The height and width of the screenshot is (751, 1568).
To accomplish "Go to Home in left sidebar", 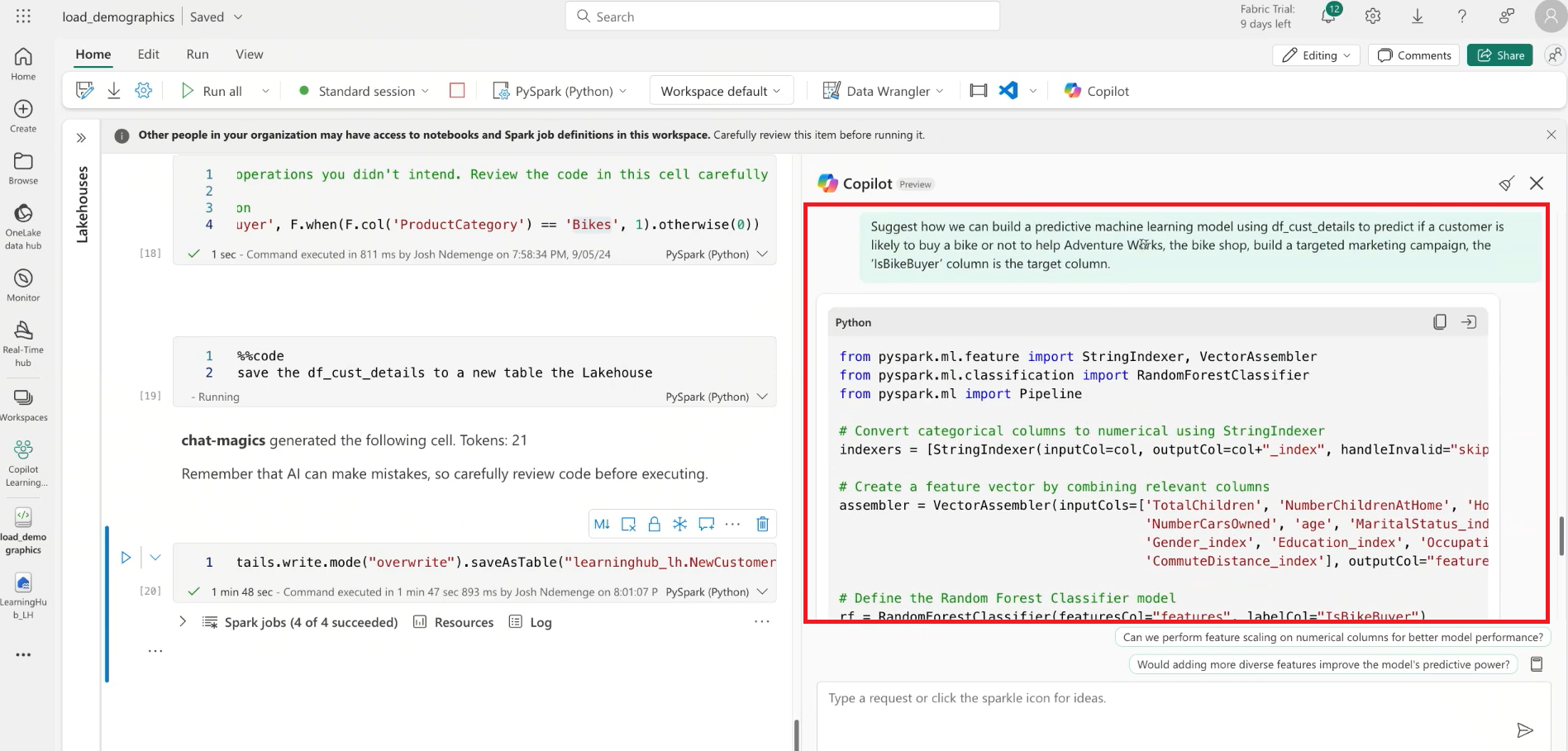I will pos(23,64).
